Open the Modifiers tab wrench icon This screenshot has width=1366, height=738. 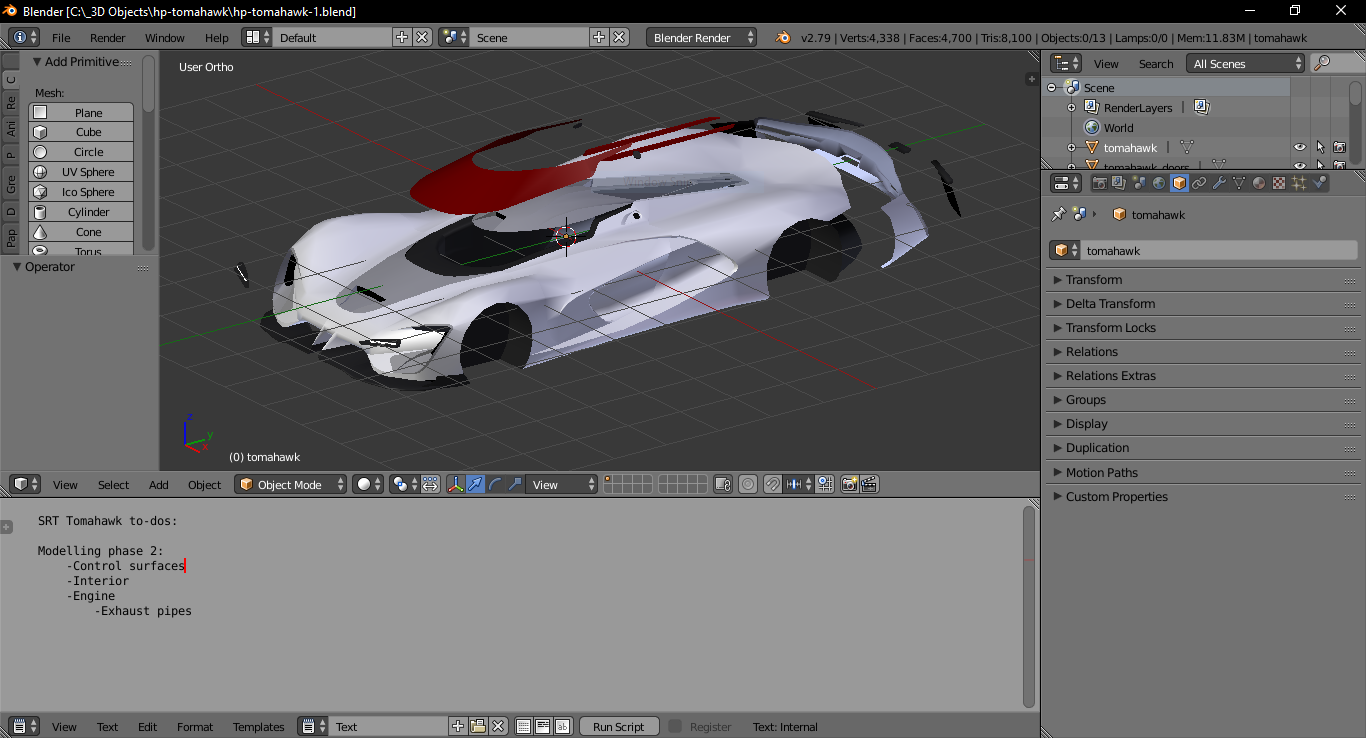coord(1219,183)
